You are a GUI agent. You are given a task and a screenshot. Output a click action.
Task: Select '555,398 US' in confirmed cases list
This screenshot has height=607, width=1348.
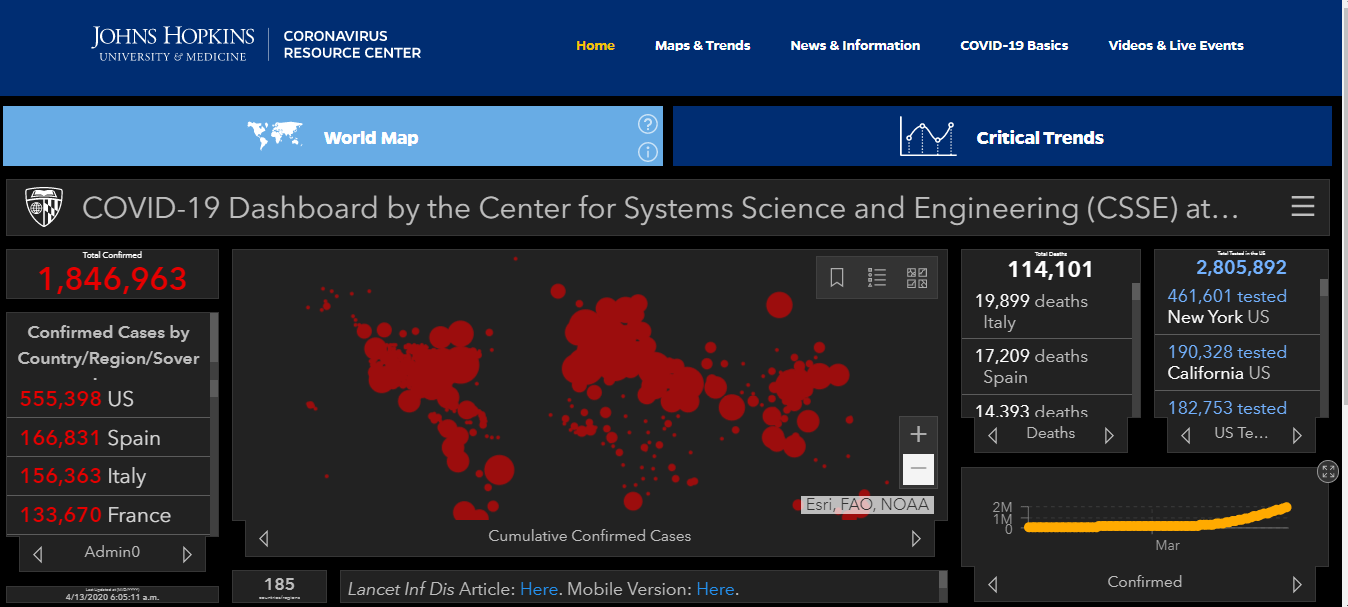click(x=109, y=399)
